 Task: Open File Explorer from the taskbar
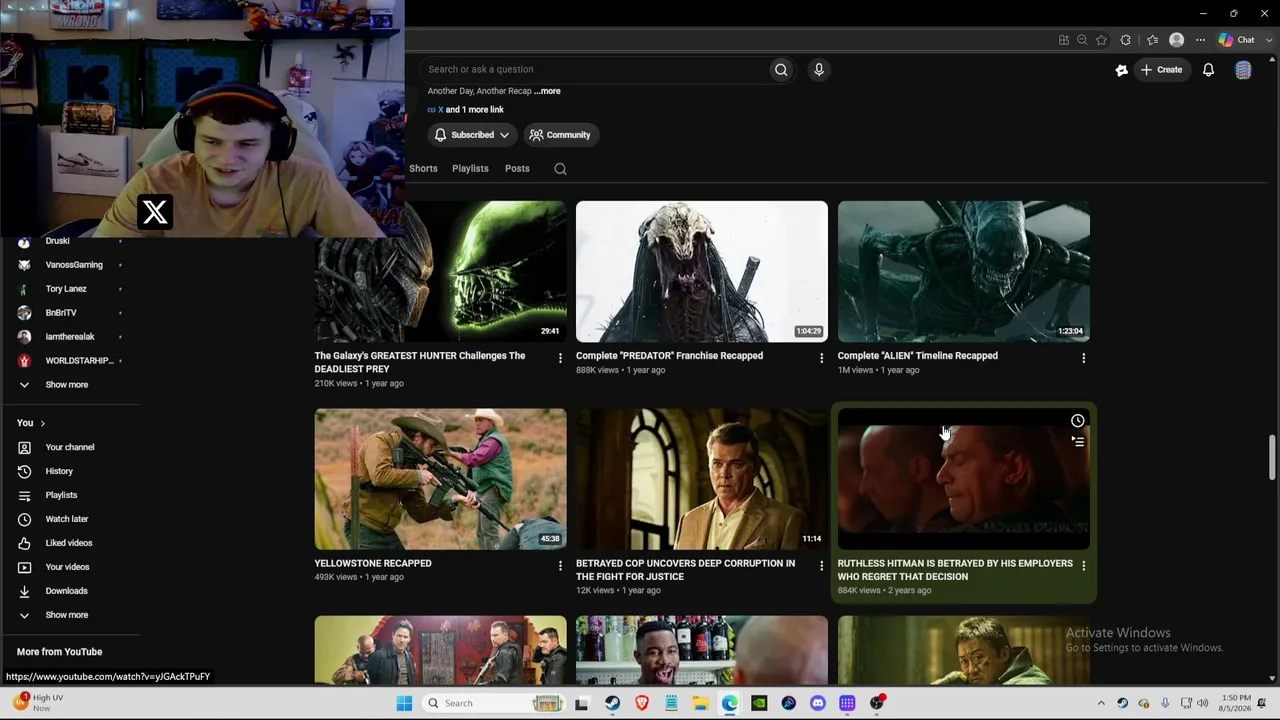tap(700, 703)
